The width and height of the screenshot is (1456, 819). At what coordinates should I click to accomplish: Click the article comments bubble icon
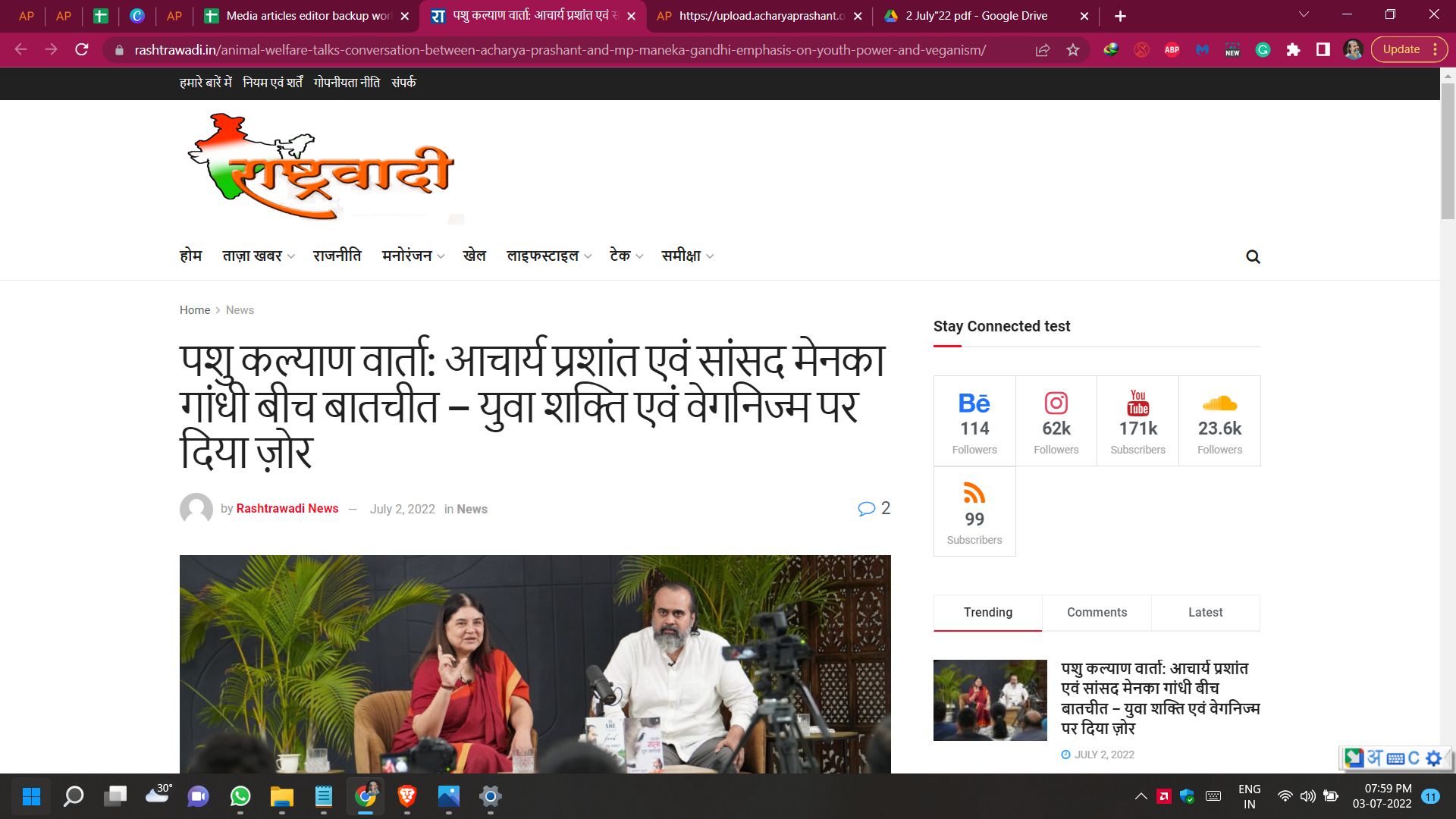tap(866, 509)
